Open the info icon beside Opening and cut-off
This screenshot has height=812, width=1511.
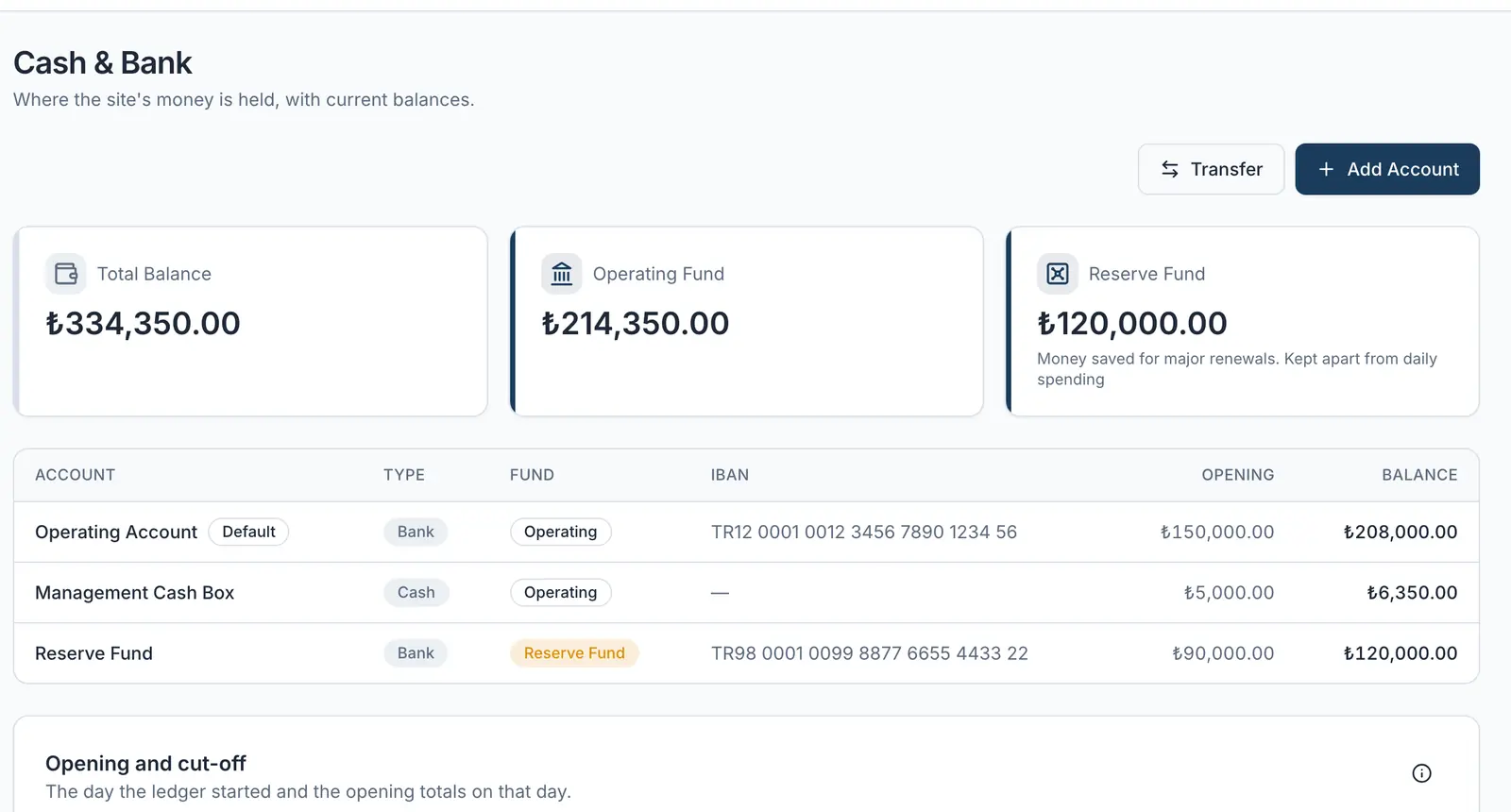coord(1421,773)
